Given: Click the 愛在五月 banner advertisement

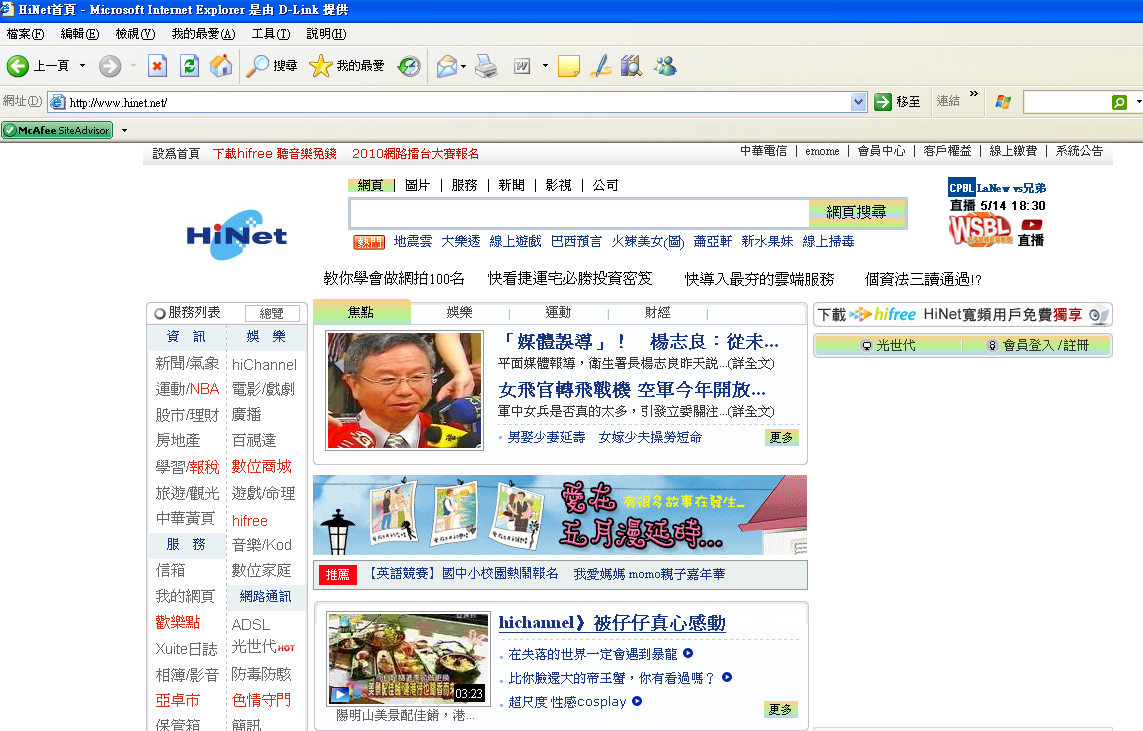Looking at the screenshot, I should click(x=560, y=515).
